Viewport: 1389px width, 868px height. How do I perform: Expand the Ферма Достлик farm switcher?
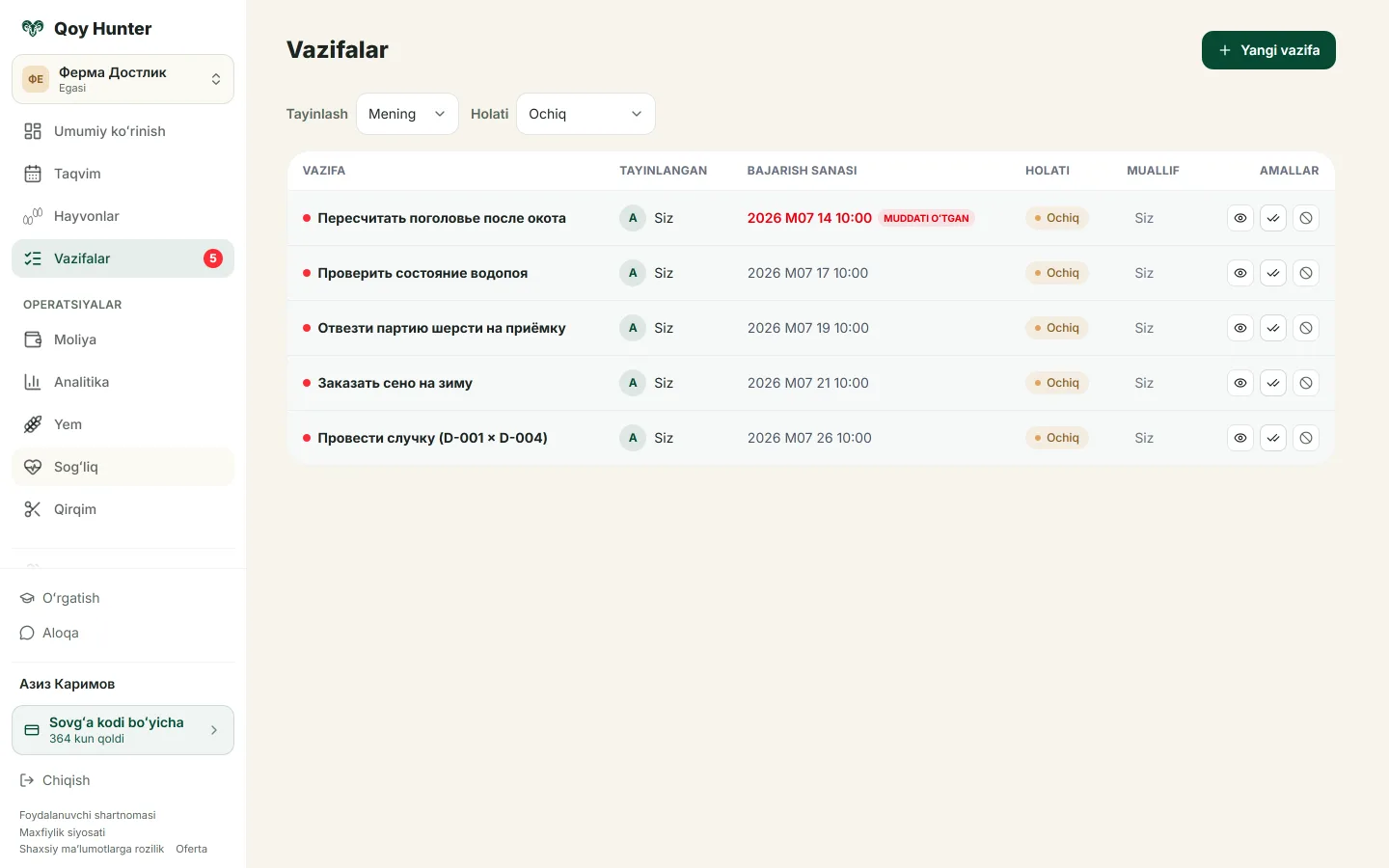pos(123,79)
